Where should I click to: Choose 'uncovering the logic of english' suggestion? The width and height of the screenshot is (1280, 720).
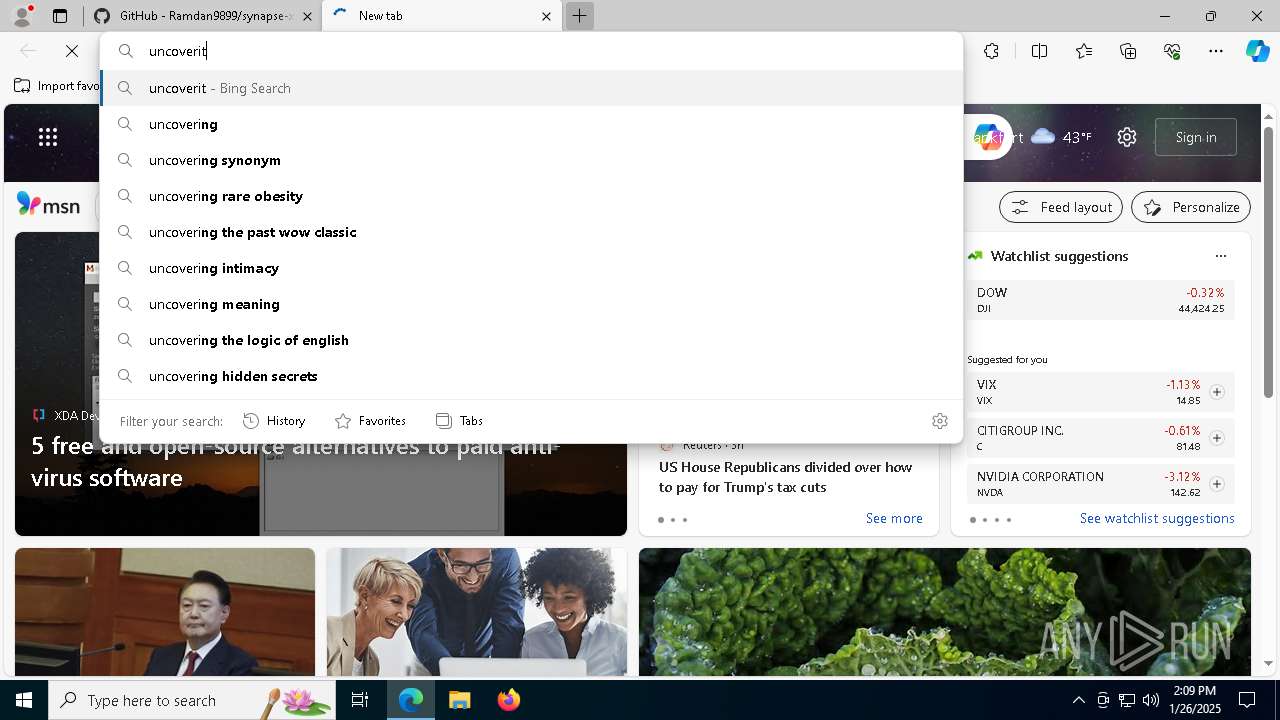(532, 340)
